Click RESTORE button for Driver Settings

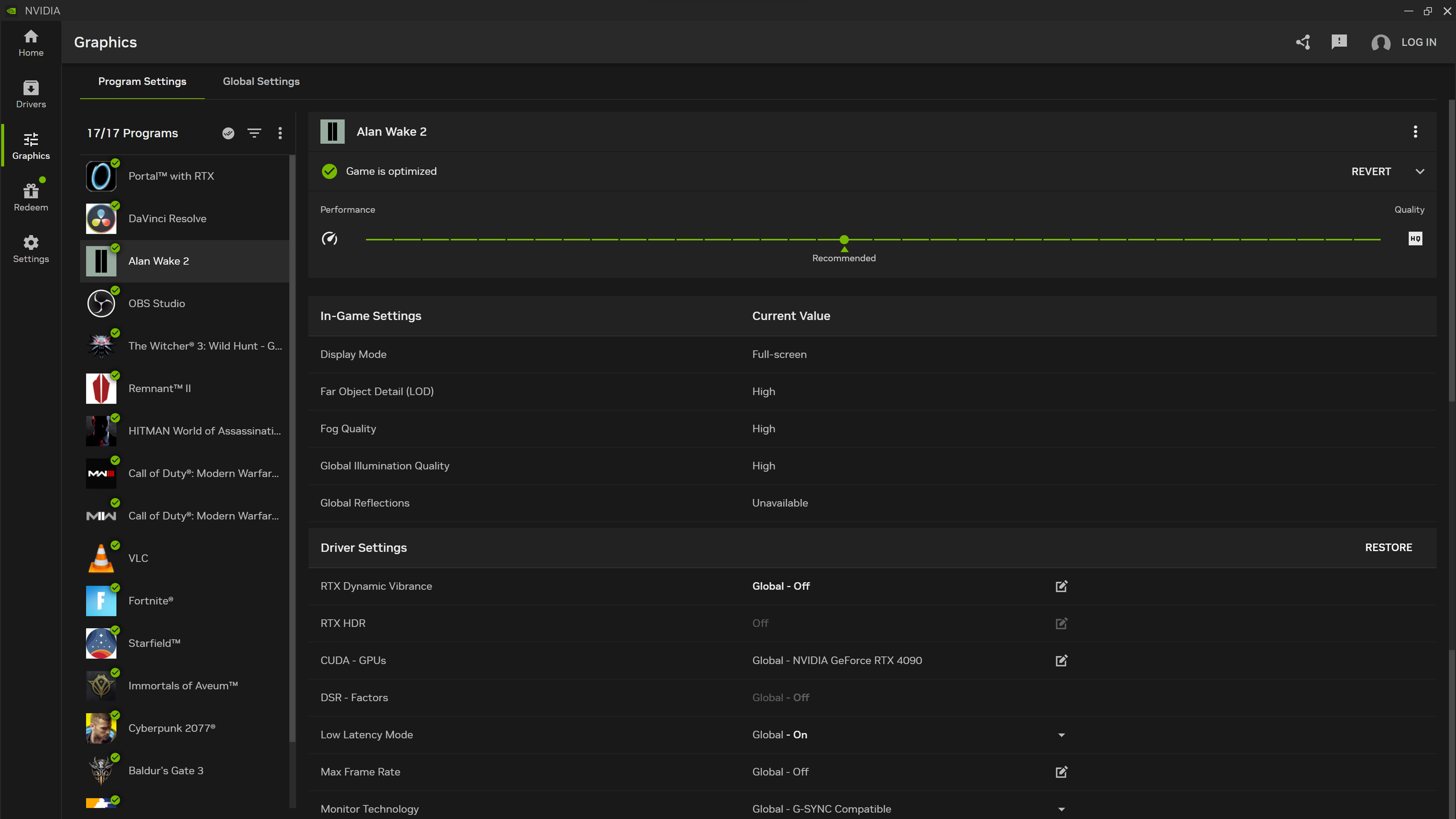click(x=1388, y=547)
